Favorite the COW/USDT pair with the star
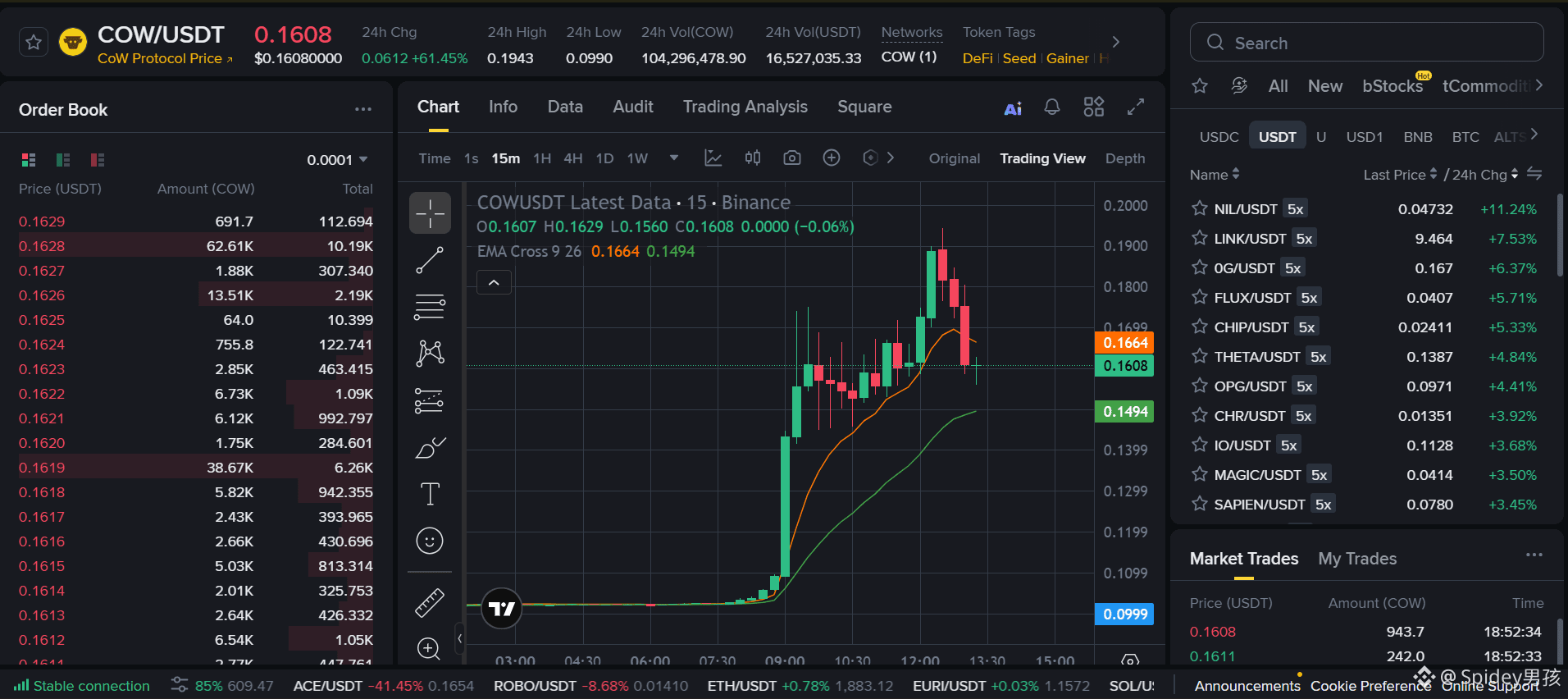This screenshot has width=1568, height=699. click(34, 42)
